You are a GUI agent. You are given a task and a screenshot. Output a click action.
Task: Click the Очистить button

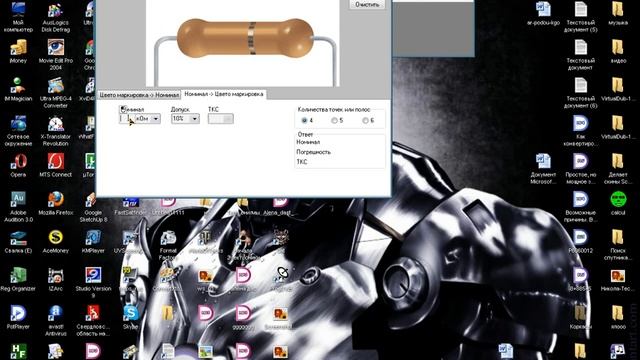coord(367,4)
